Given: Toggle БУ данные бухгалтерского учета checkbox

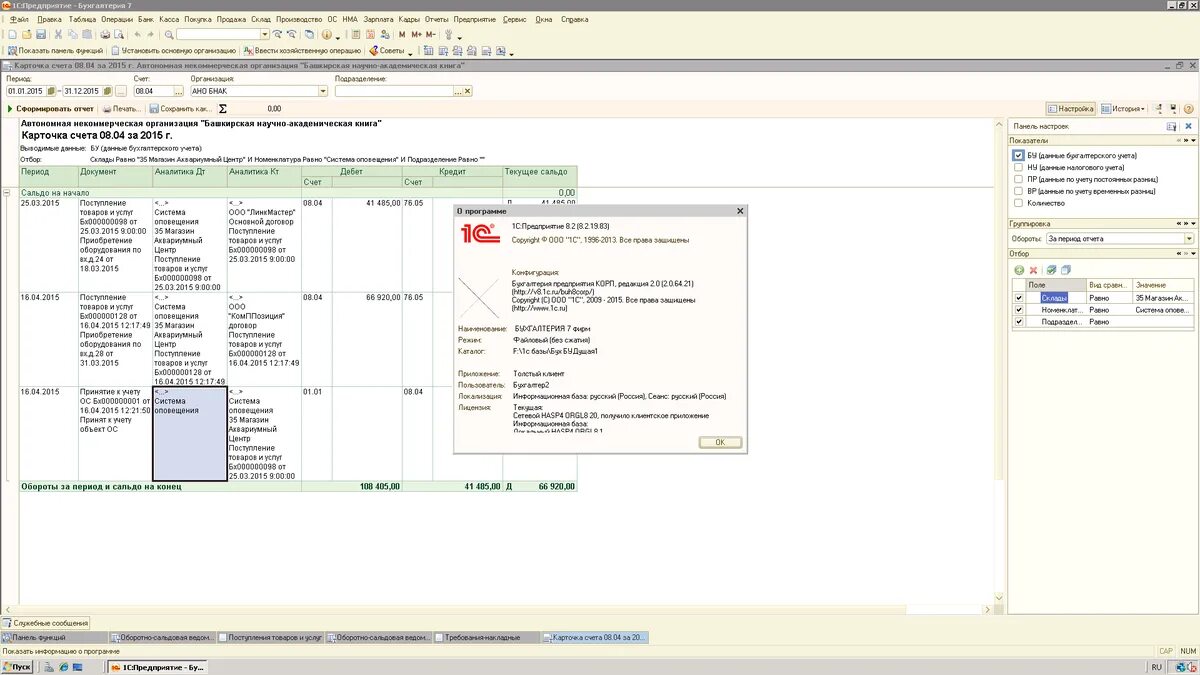Looking at the screenshot, I should (1019, 155).
